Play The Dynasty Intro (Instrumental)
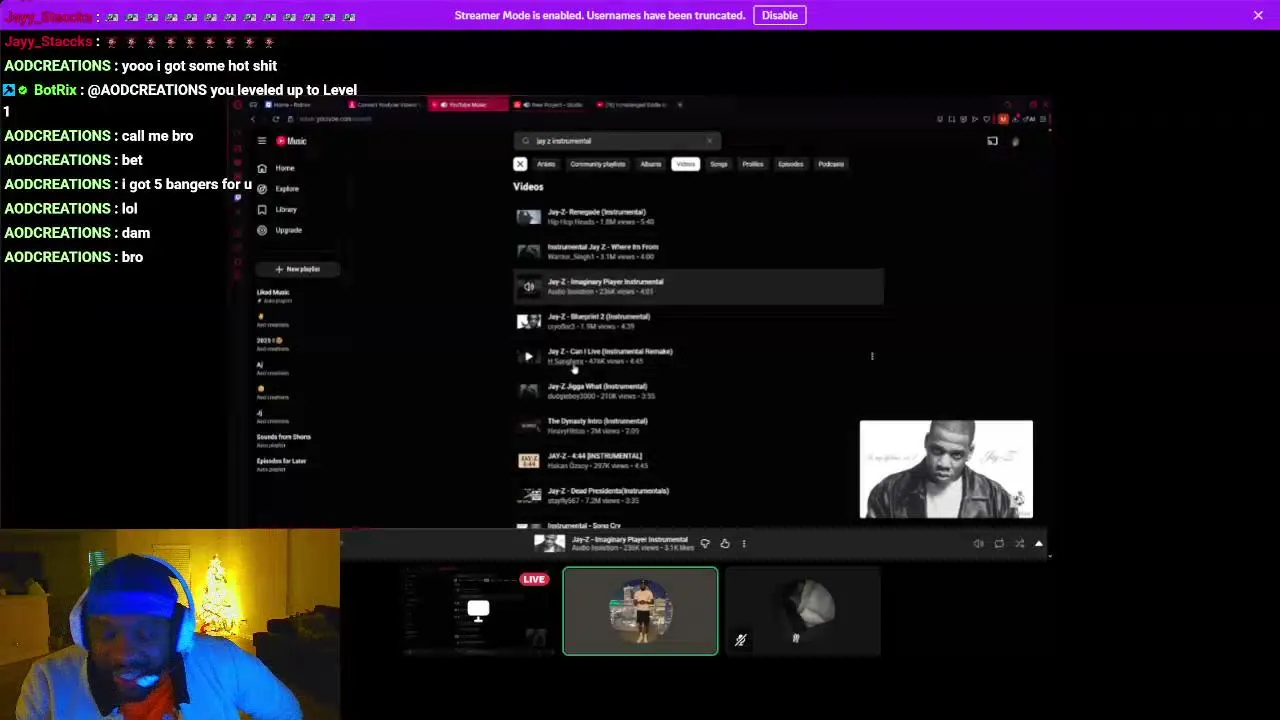Viewport: 1280px width, 720px height. coord(698,426)
